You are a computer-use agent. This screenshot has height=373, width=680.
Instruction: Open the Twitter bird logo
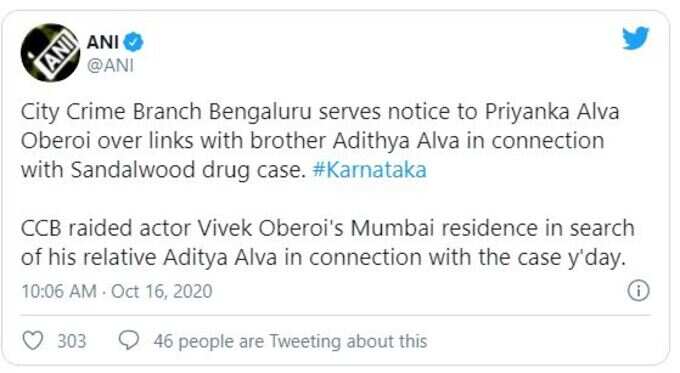point(636,38)
